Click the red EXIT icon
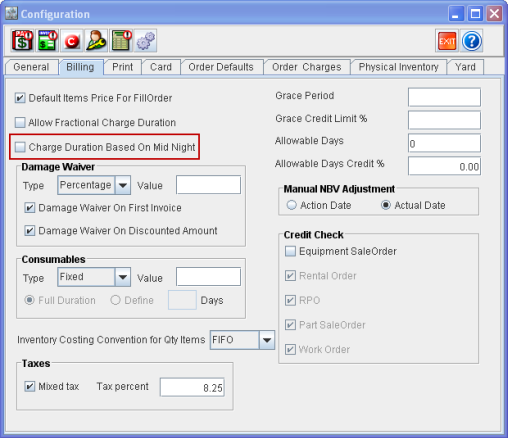 point(447,41)
